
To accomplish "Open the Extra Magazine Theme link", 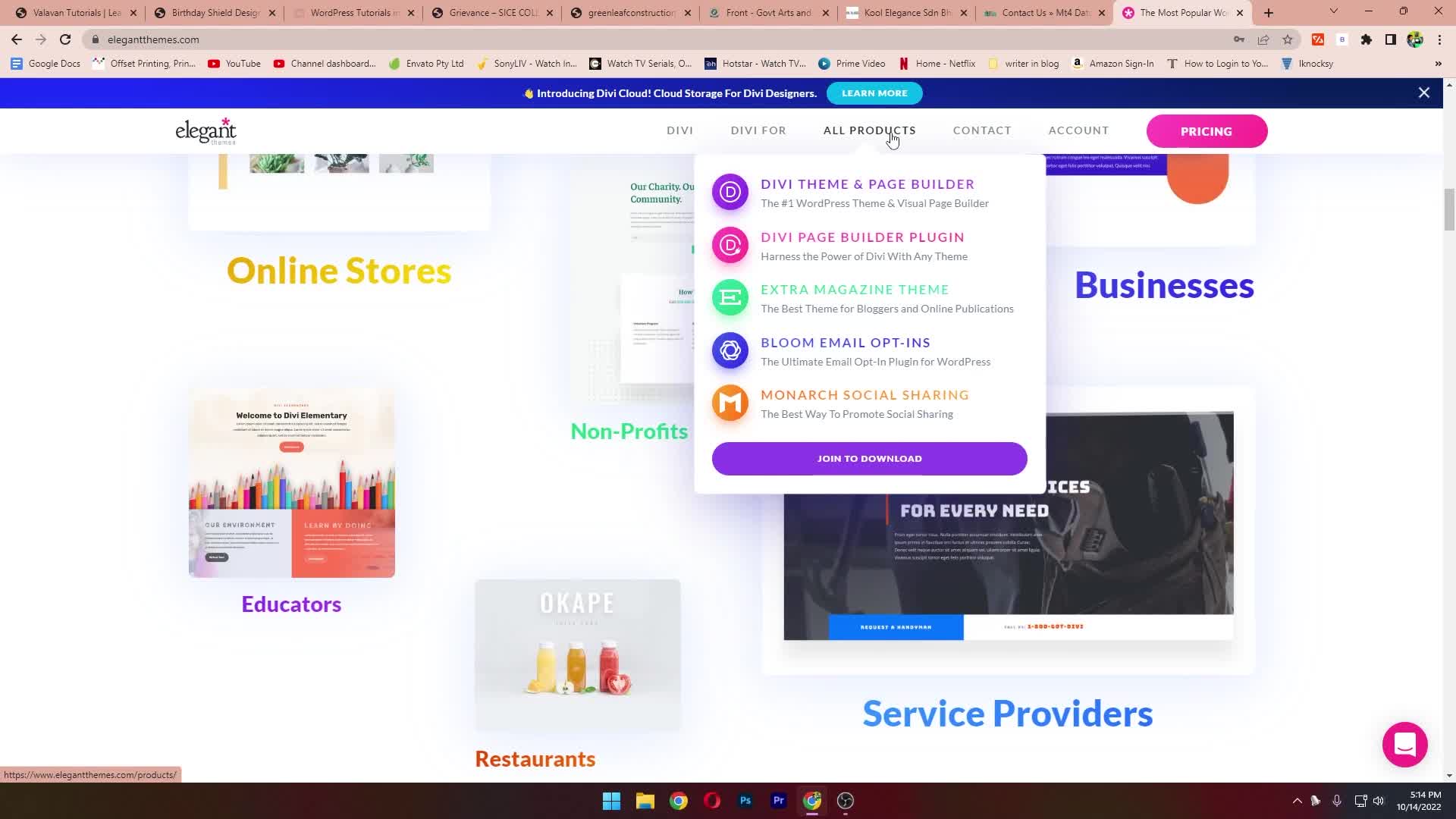I will coord(855,290).
